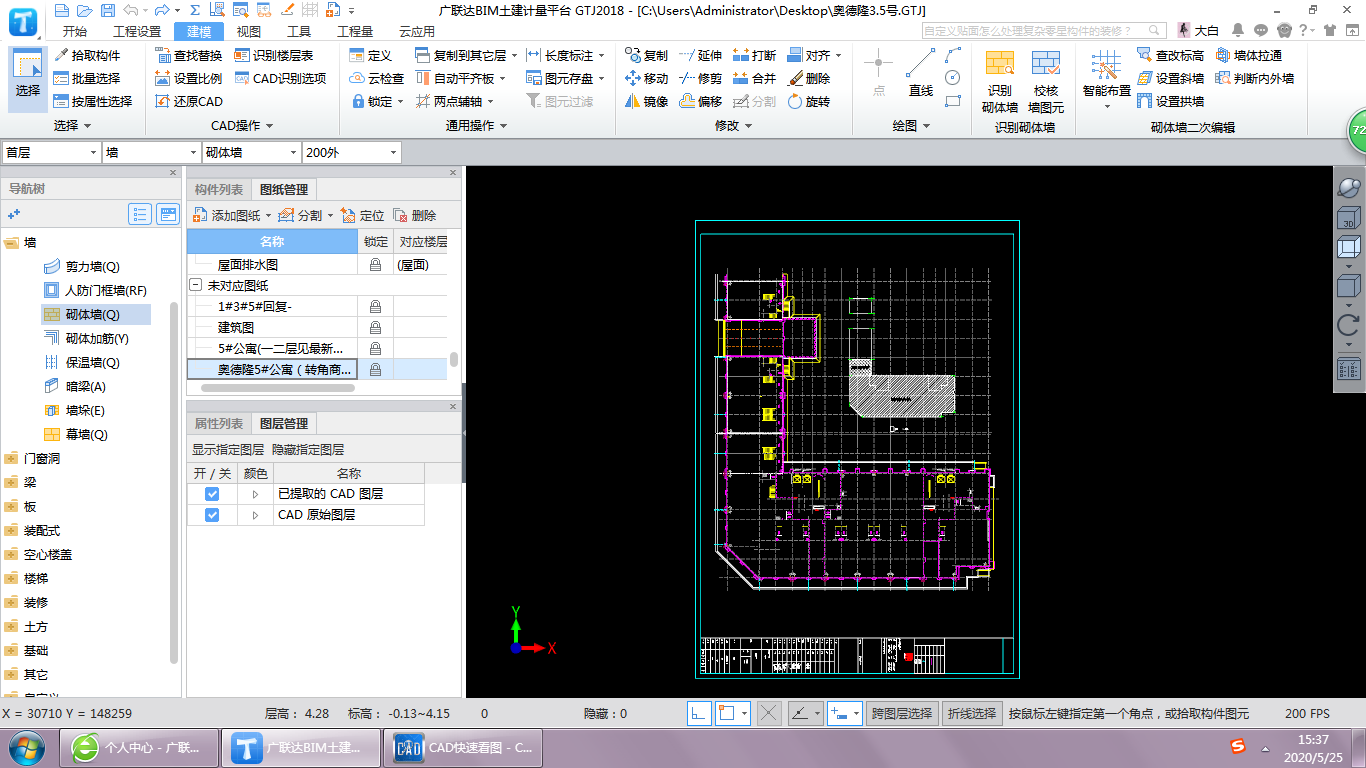The width and height of the screenshot is (1366, 768).
Task: Click 识别砌体墙 recognize masonry wall
Action: coord(1000,82)
